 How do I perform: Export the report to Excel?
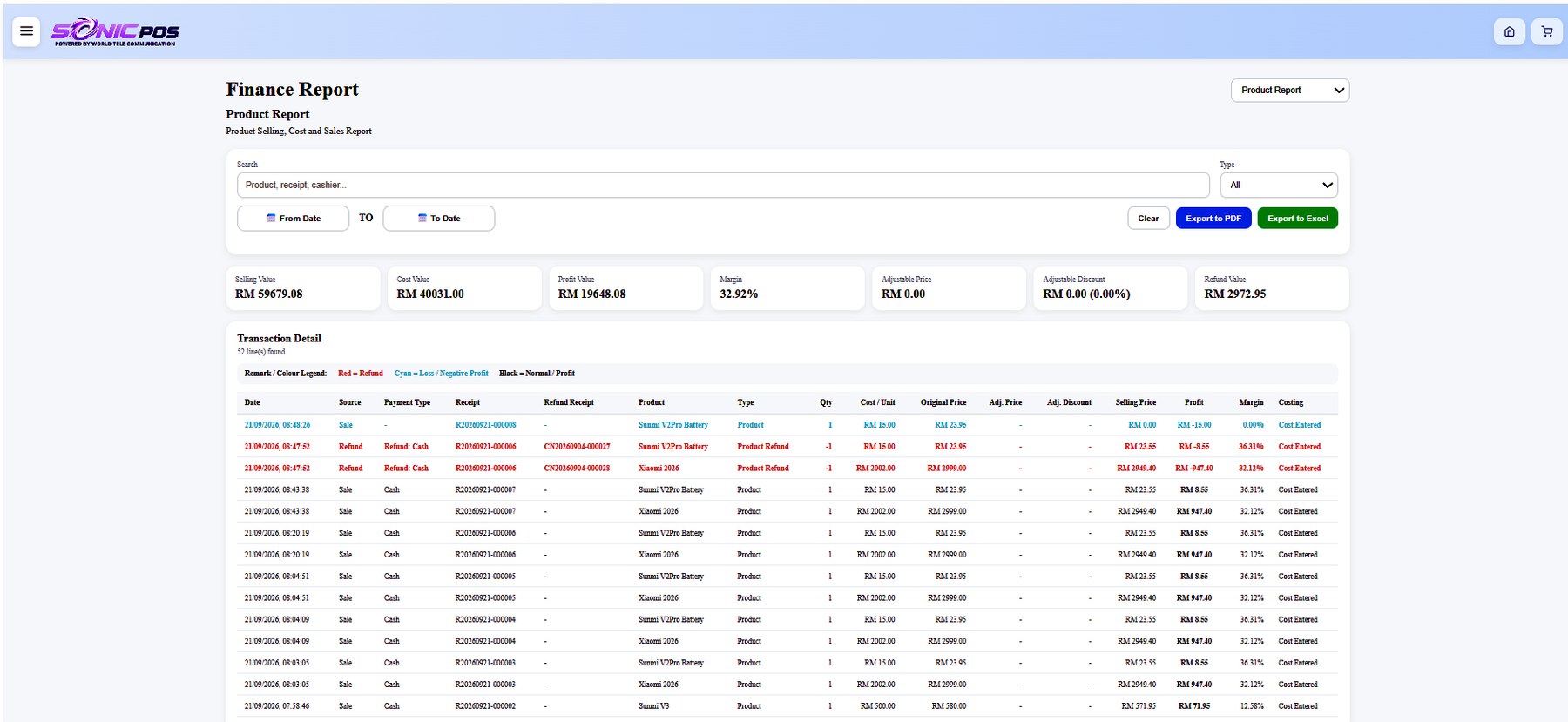click(x=1298, y=219)
